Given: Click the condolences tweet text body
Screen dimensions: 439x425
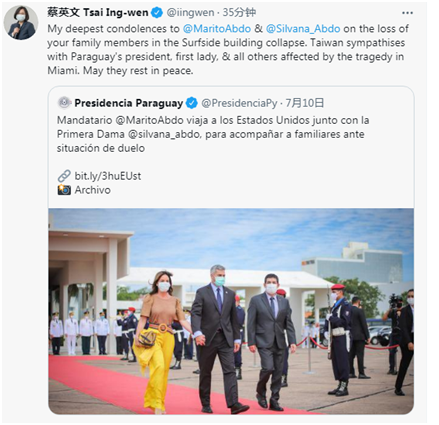Looking at the screenshot, I should click(228, 50).
